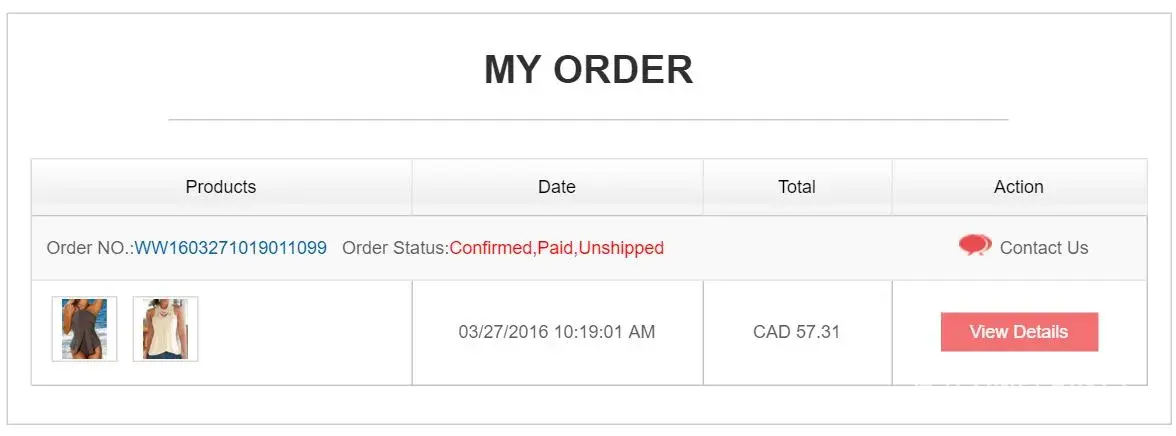Click the "Order Status:" label

pos(395,248)
